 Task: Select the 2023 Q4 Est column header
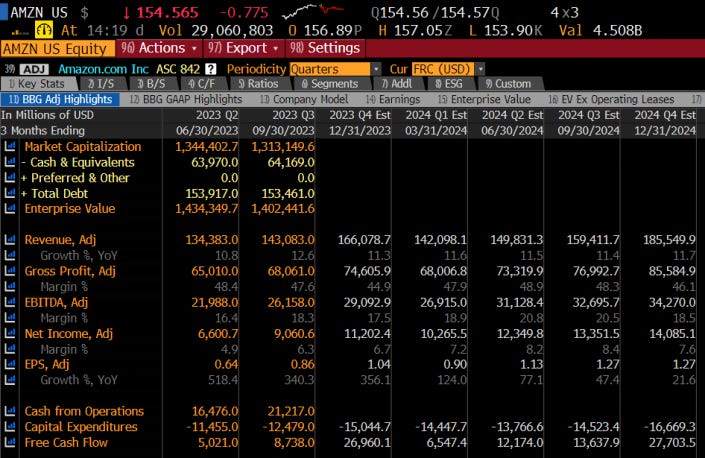360,115
